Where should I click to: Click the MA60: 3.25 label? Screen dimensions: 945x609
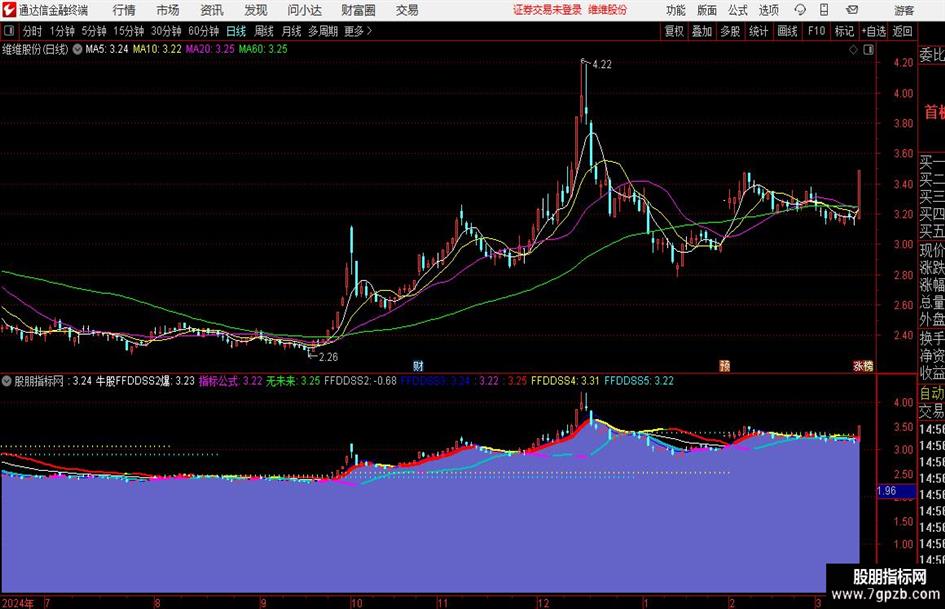click(263, 49)
